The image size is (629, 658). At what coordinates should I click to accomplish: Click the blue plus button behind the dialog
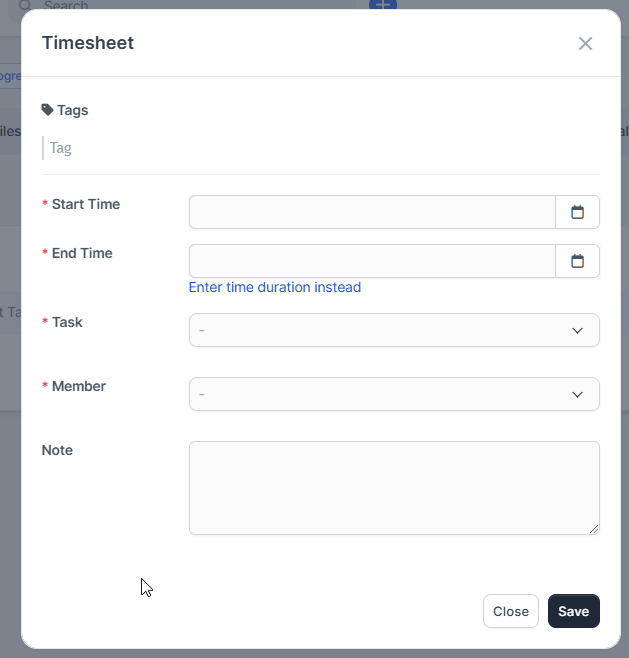point(383,4)
